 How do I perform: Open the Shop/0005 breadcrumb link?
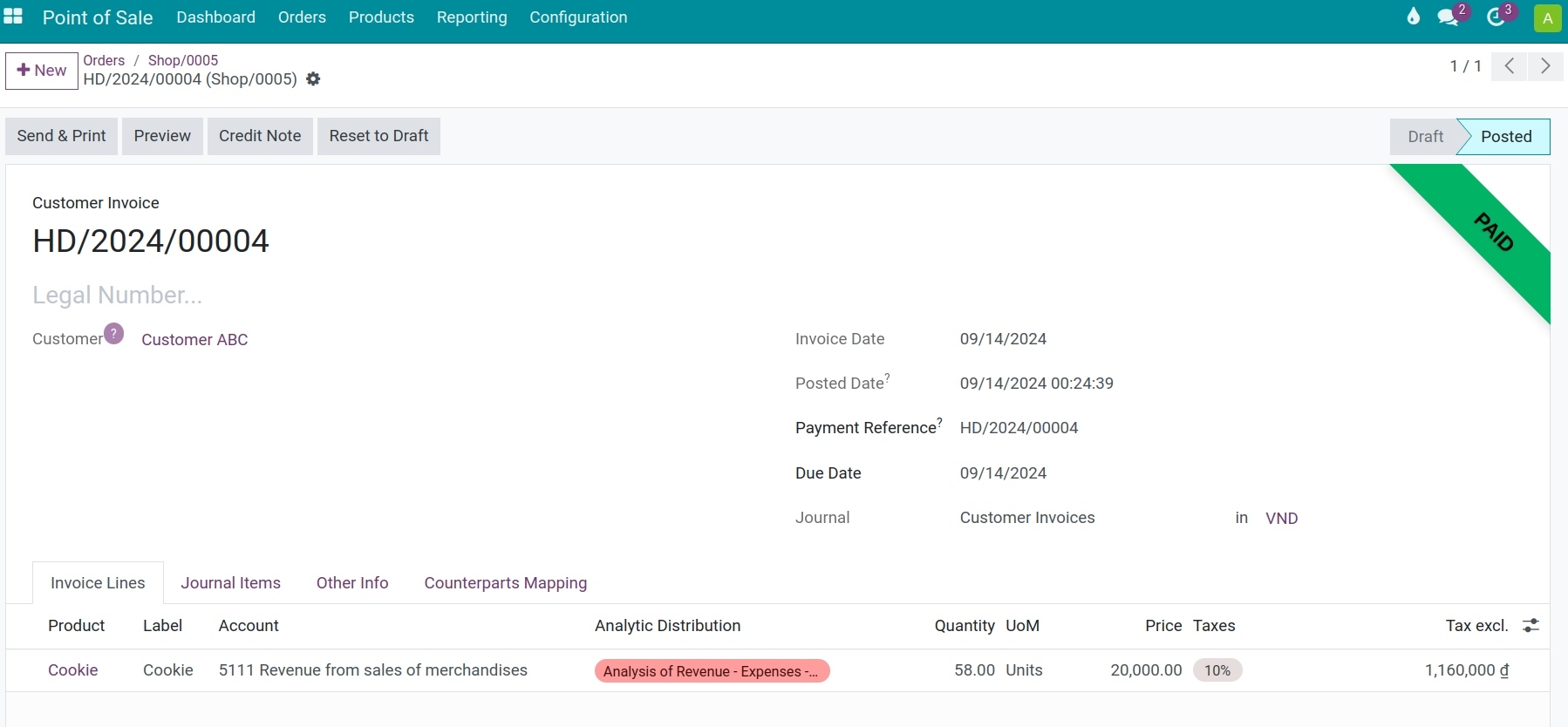click(x=183, y=60)
